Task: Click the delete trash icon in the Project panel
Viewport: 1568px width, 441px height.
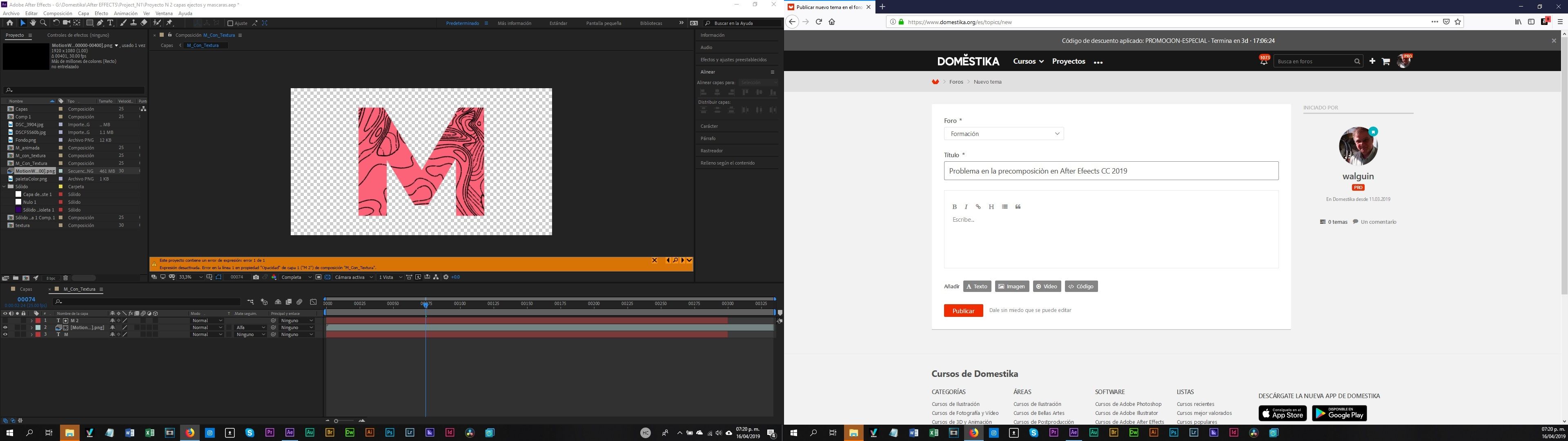Action: [x=66, y=278]
